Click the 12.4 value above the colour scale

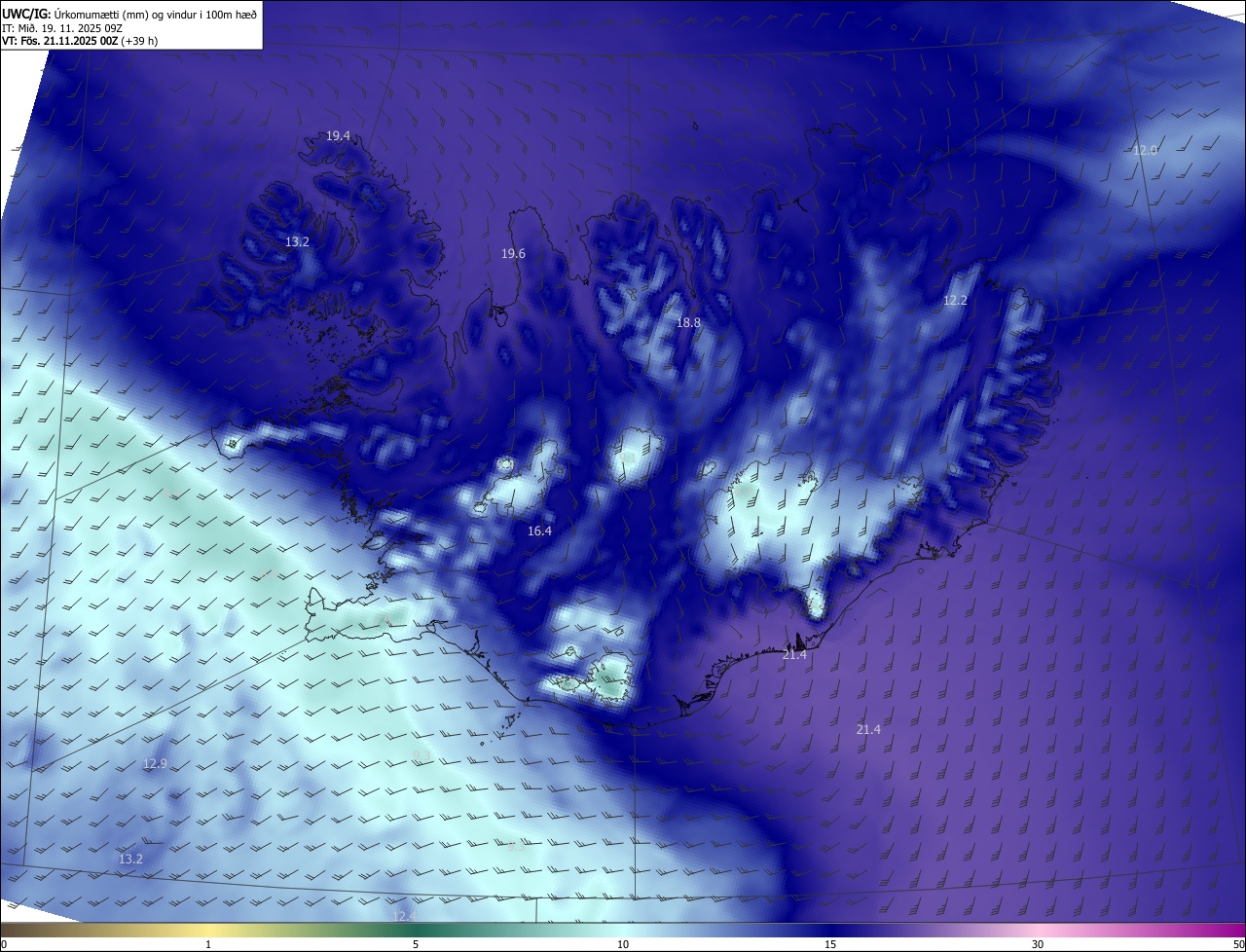point(404,916)
